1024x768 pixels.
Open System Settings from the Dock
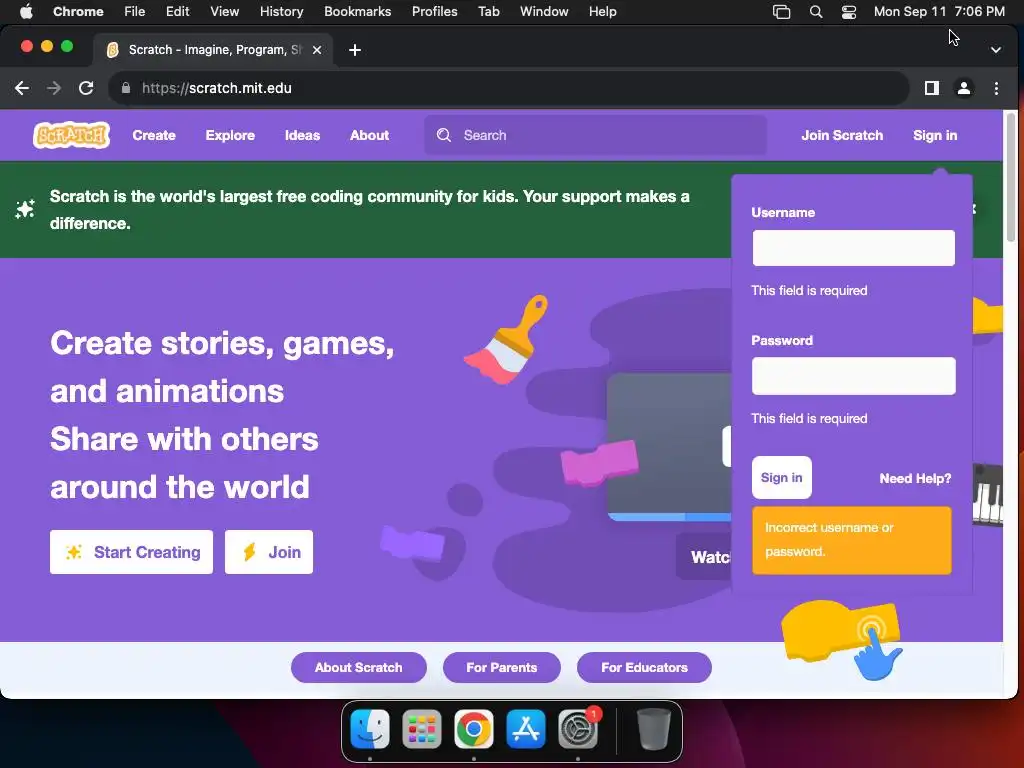pos(578,729)
